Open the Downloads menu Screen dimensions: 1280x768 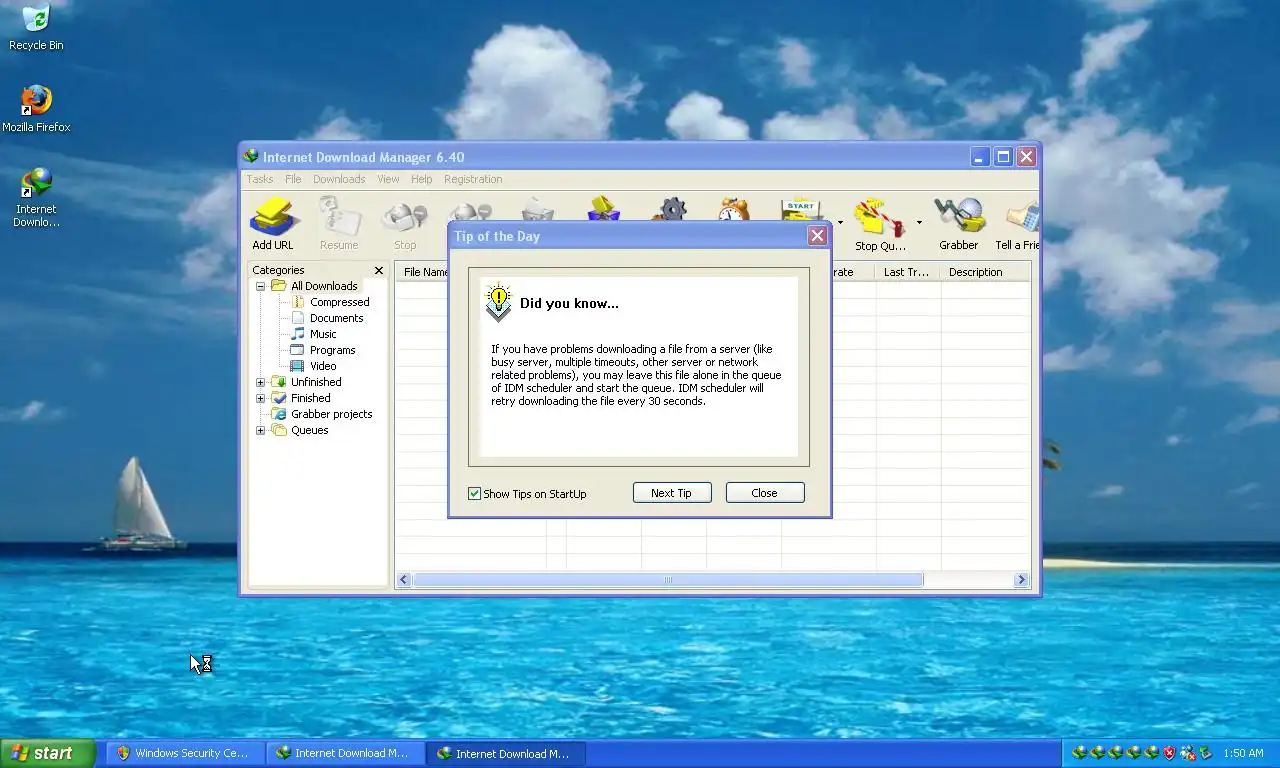click(x=339, y=179)
